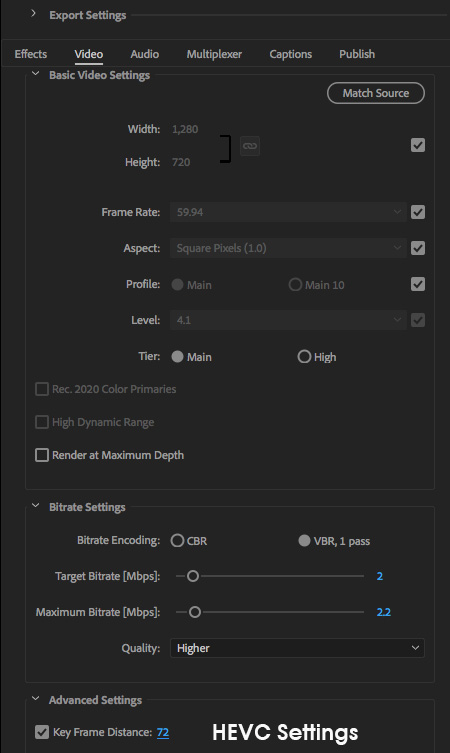Switch to the Effects tab

[31, 54]
